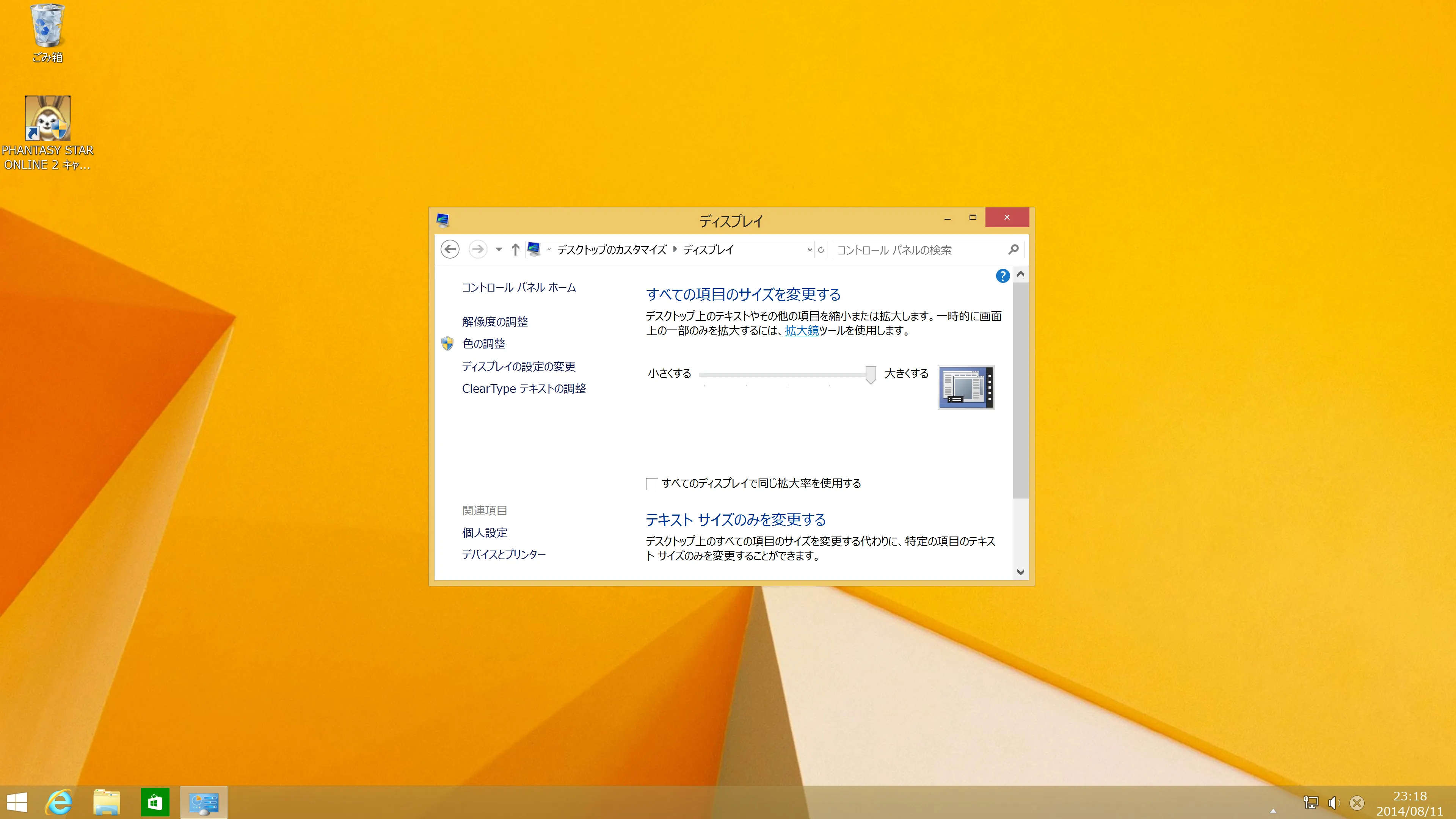Screen dimensions: 1456x819
Task: Click the shield icon next to 色の調整
Action: [447, 344]
